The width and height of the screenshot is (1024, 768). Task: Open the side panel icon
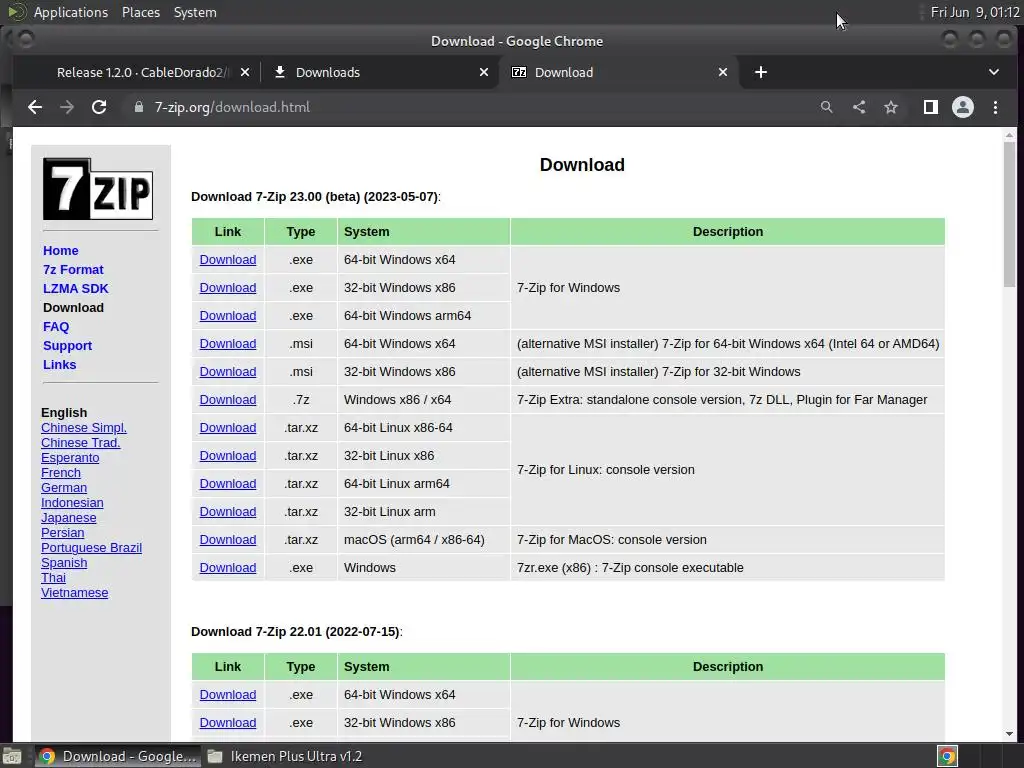point(931,107)
